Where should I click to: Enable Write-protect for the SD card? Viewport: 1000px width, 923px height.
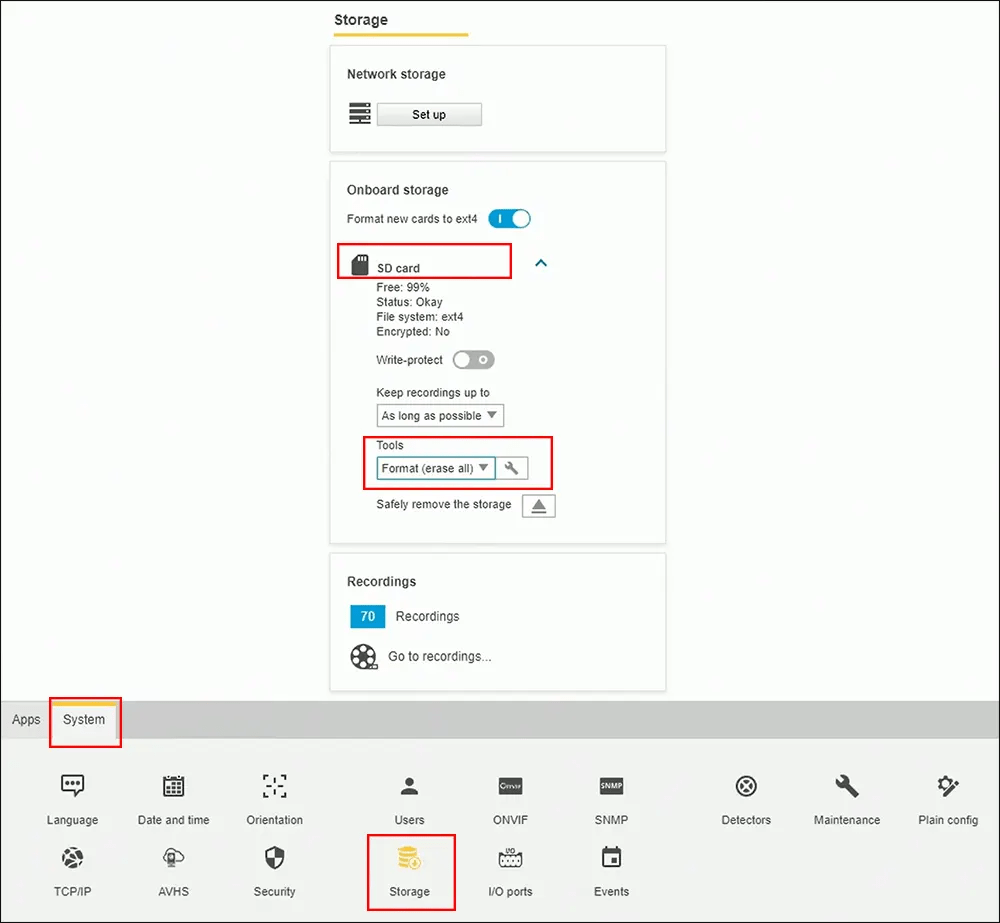pyautogui.click(x=473, y=359)
